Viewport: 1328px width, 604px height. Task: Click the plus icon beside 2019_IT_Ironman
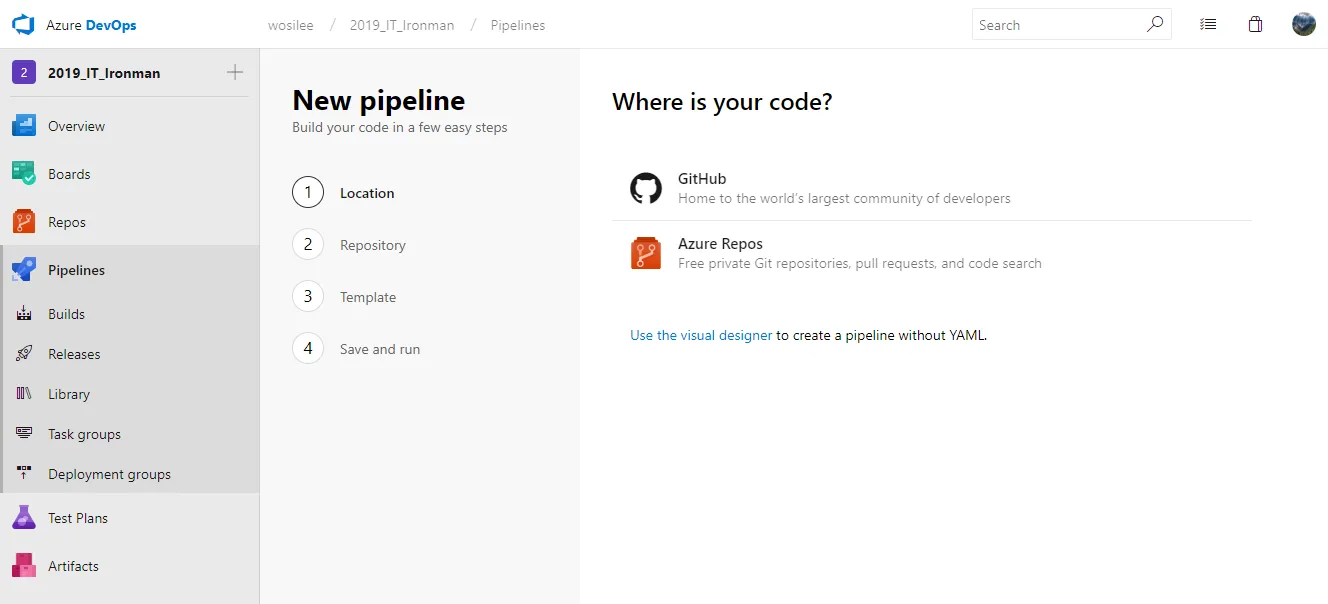pos(235,72)
